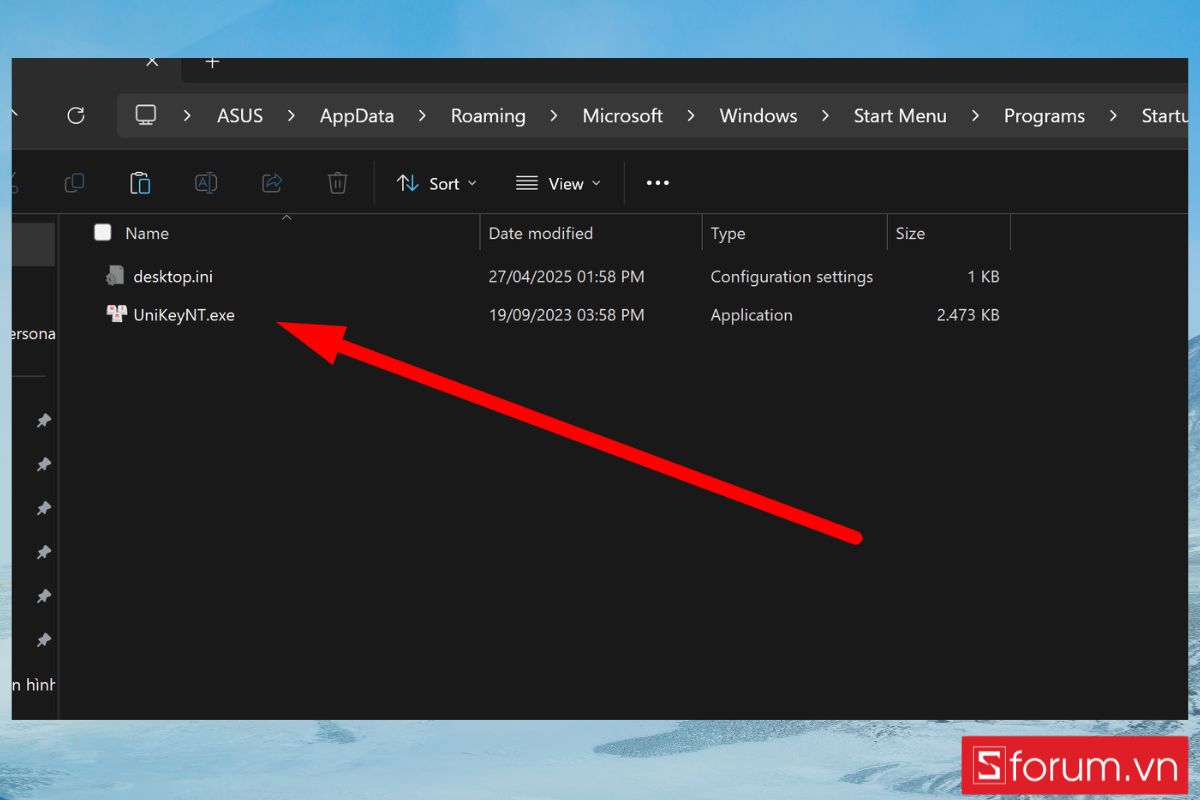Click the Application type cell

click(x=751, y=314)
